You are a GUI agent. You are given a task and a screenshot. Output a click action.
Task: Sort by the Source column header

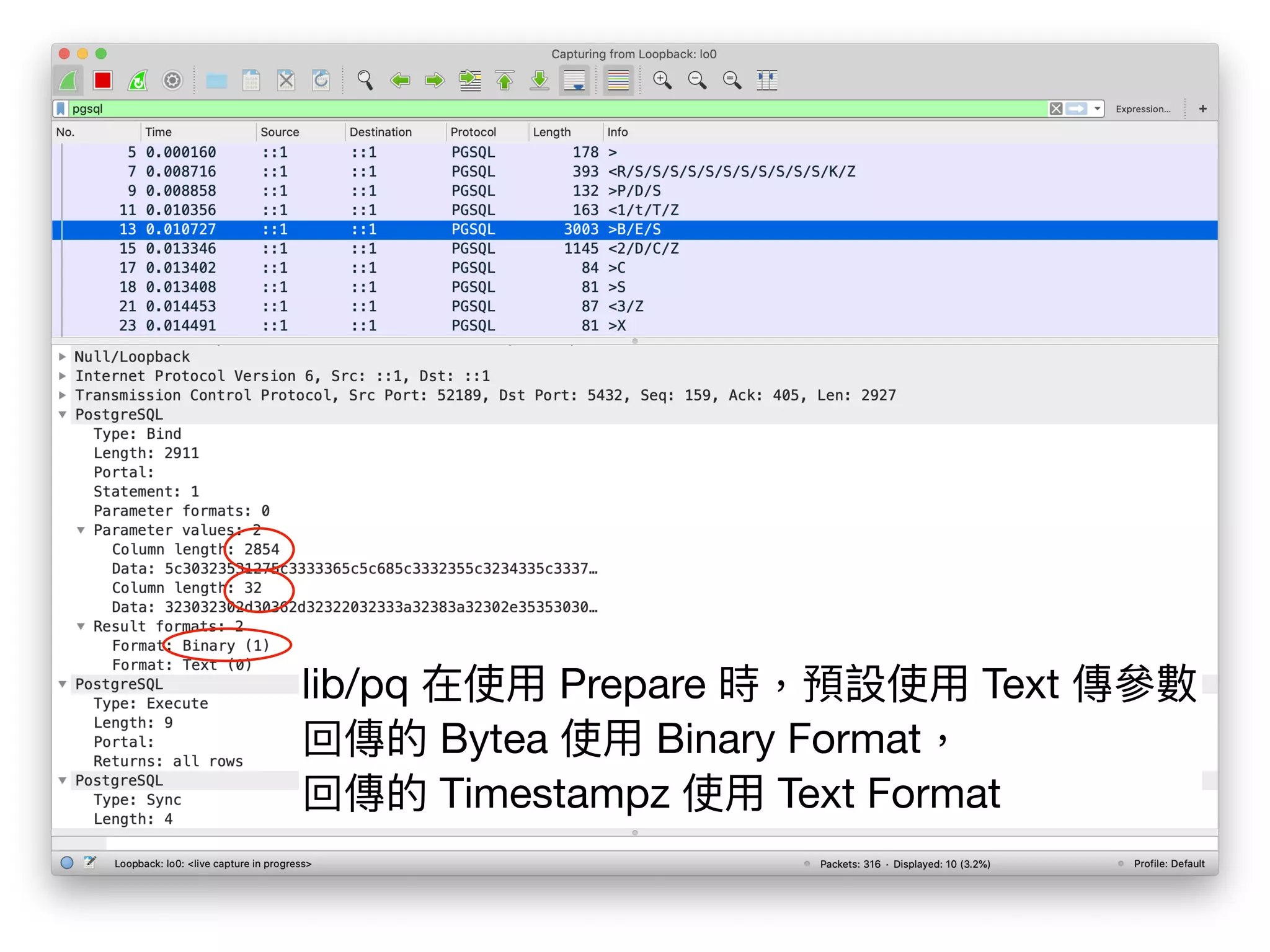click(x=301, y=132)
